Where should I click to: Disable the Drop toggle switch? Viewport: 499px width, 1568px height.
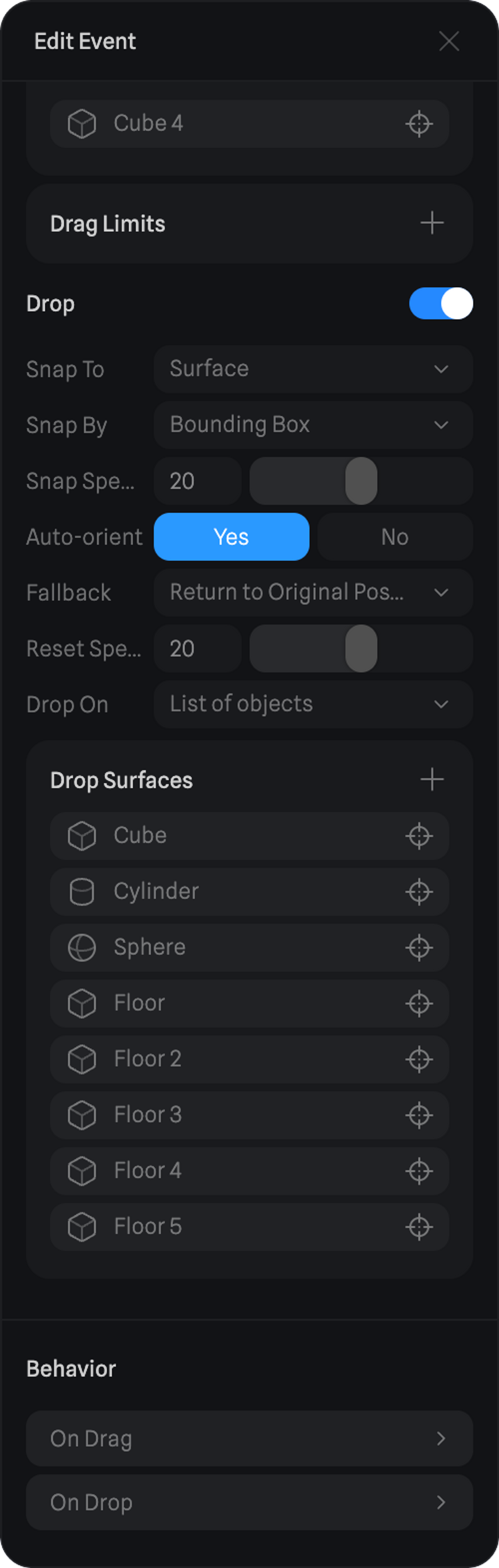(441, 304)
